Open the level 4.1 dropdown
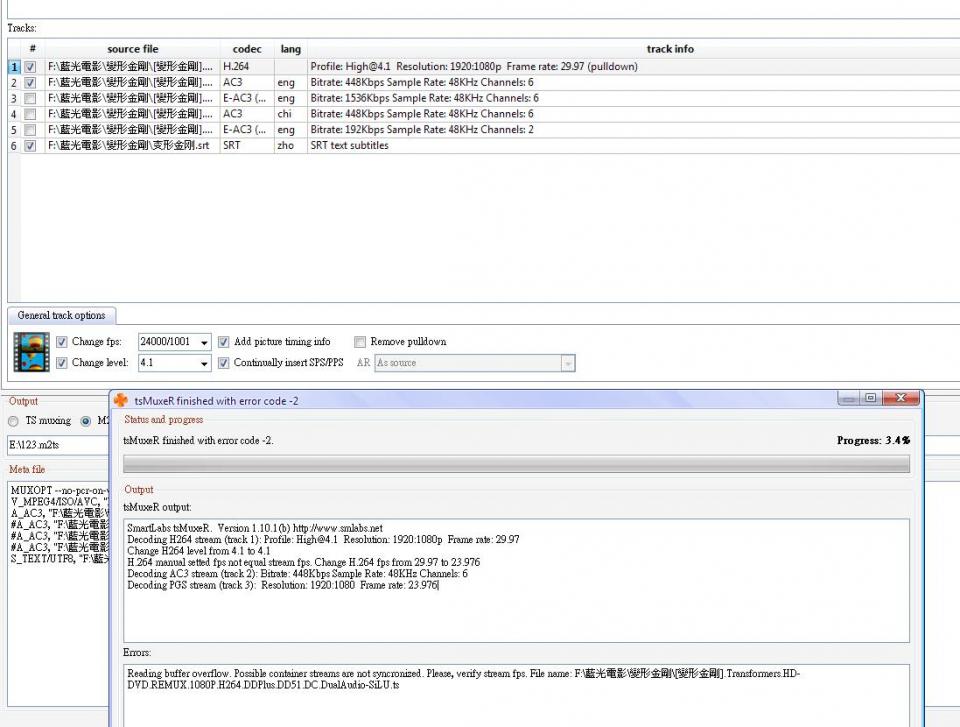960x727 pixels. (x=204, y=363)
